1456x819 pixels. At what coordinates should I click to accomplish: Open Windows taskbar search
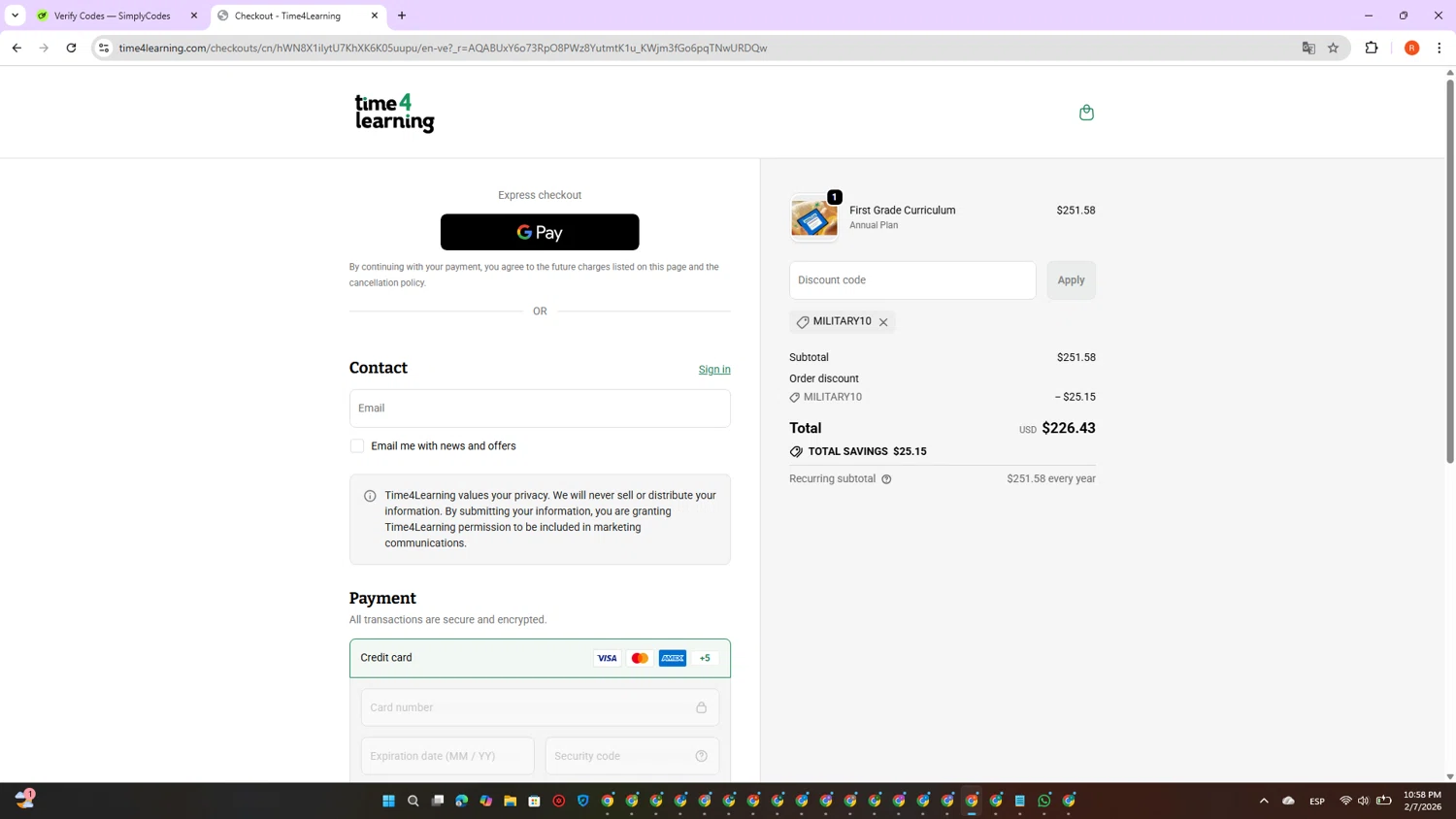coord(413,801)
